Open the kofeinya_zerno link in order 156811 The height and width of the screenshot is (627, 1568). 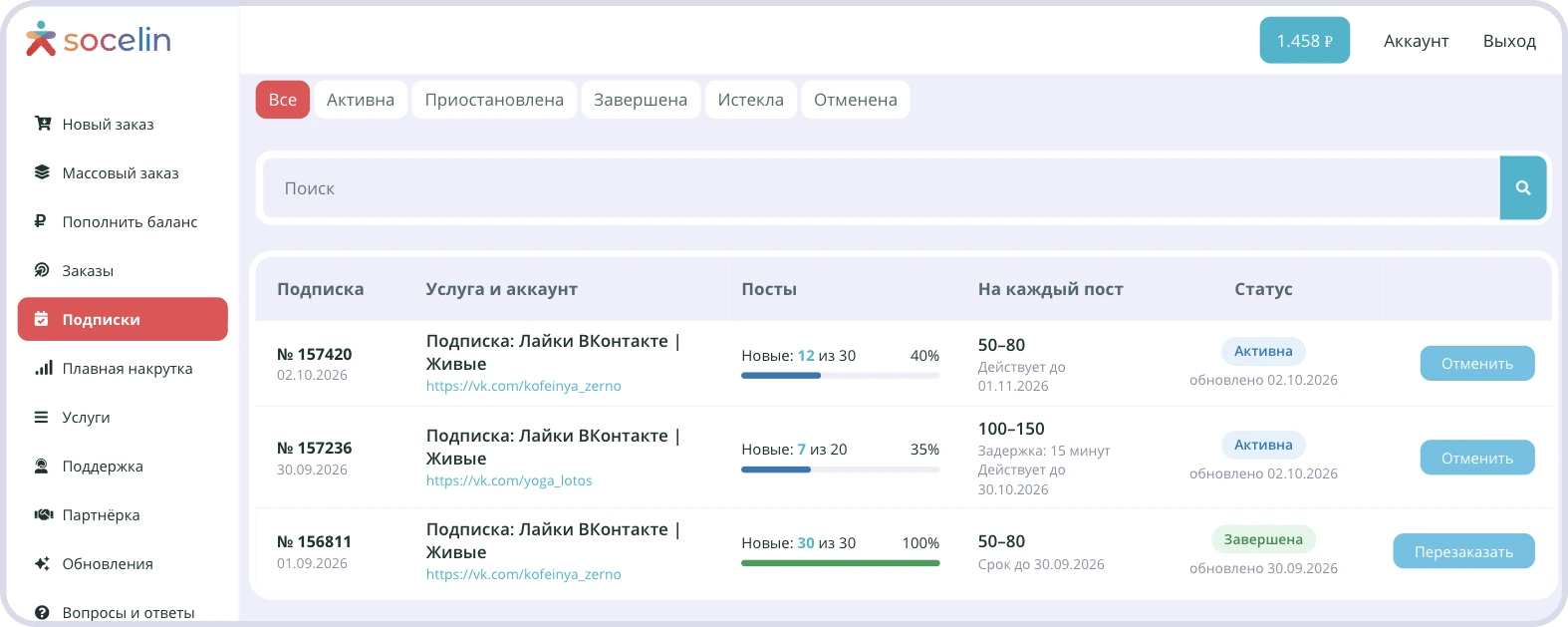[x=524, y=574]
